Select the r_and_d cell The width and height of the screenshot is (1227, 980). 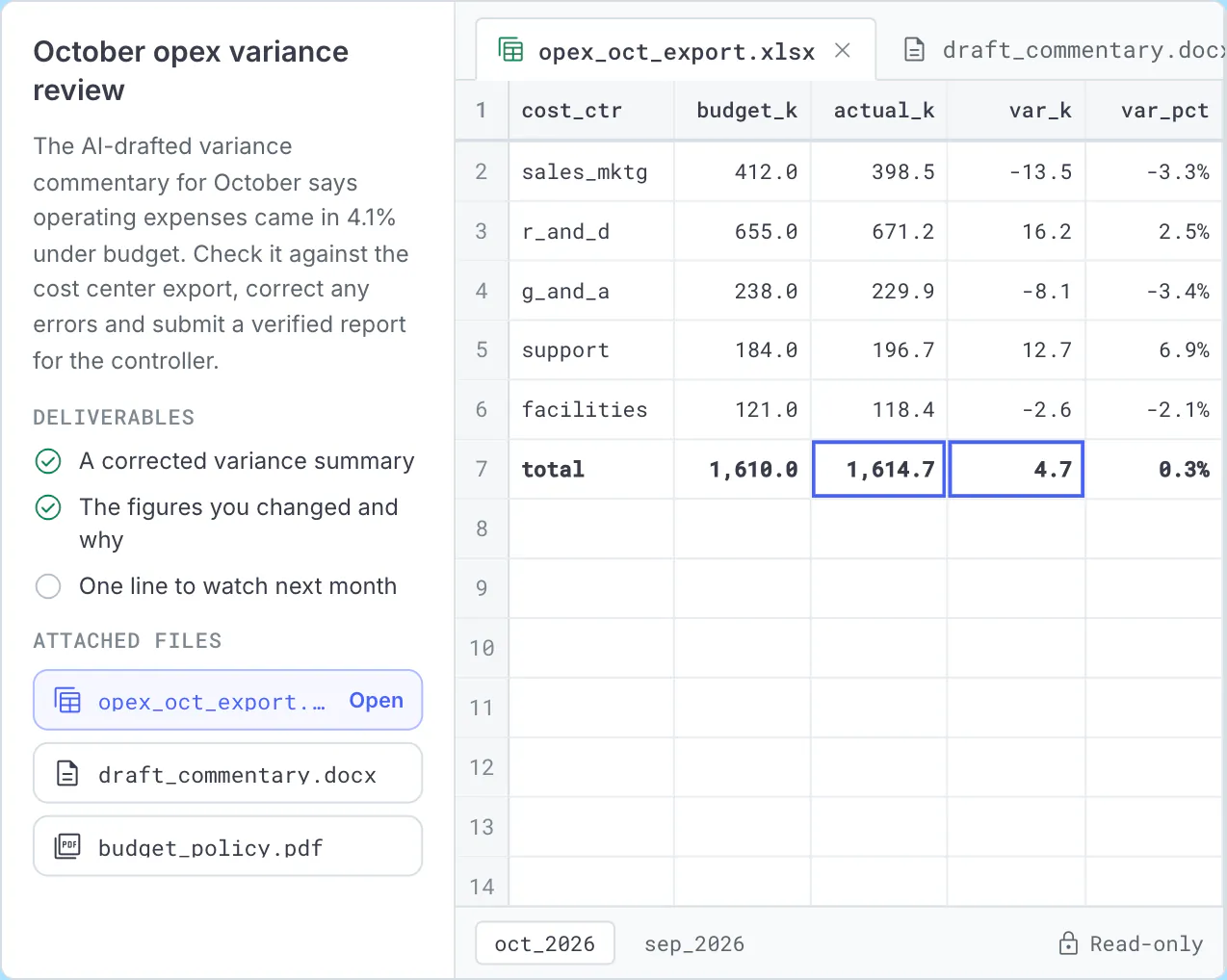(591, 232)
